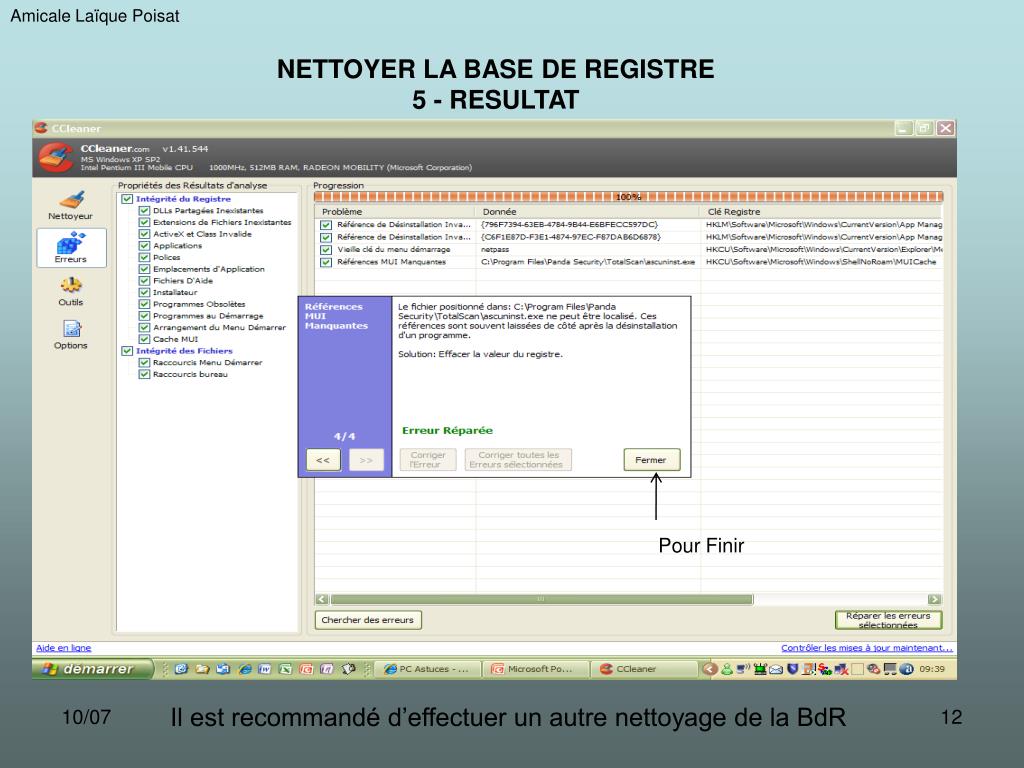Viewport: 1024px width, 768px height.
Task: Sort results by Clé Registre column header
Action: [x=822, y=212]
